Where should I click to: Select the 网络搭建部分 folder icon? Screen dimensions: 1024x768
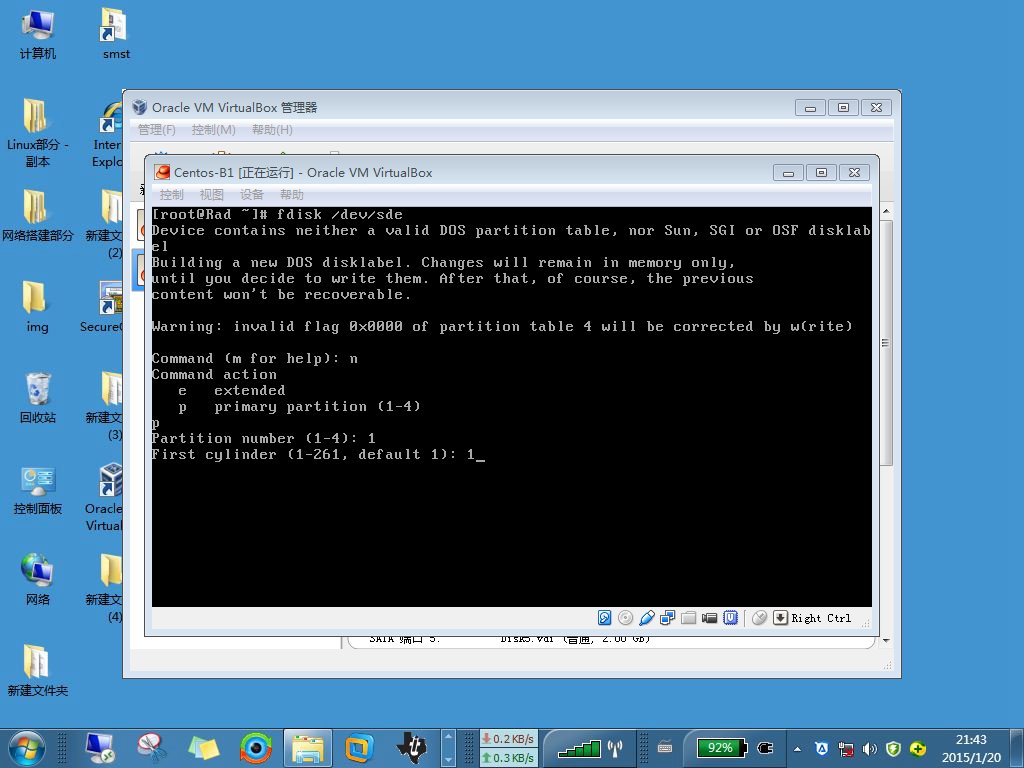pos(37,216)
